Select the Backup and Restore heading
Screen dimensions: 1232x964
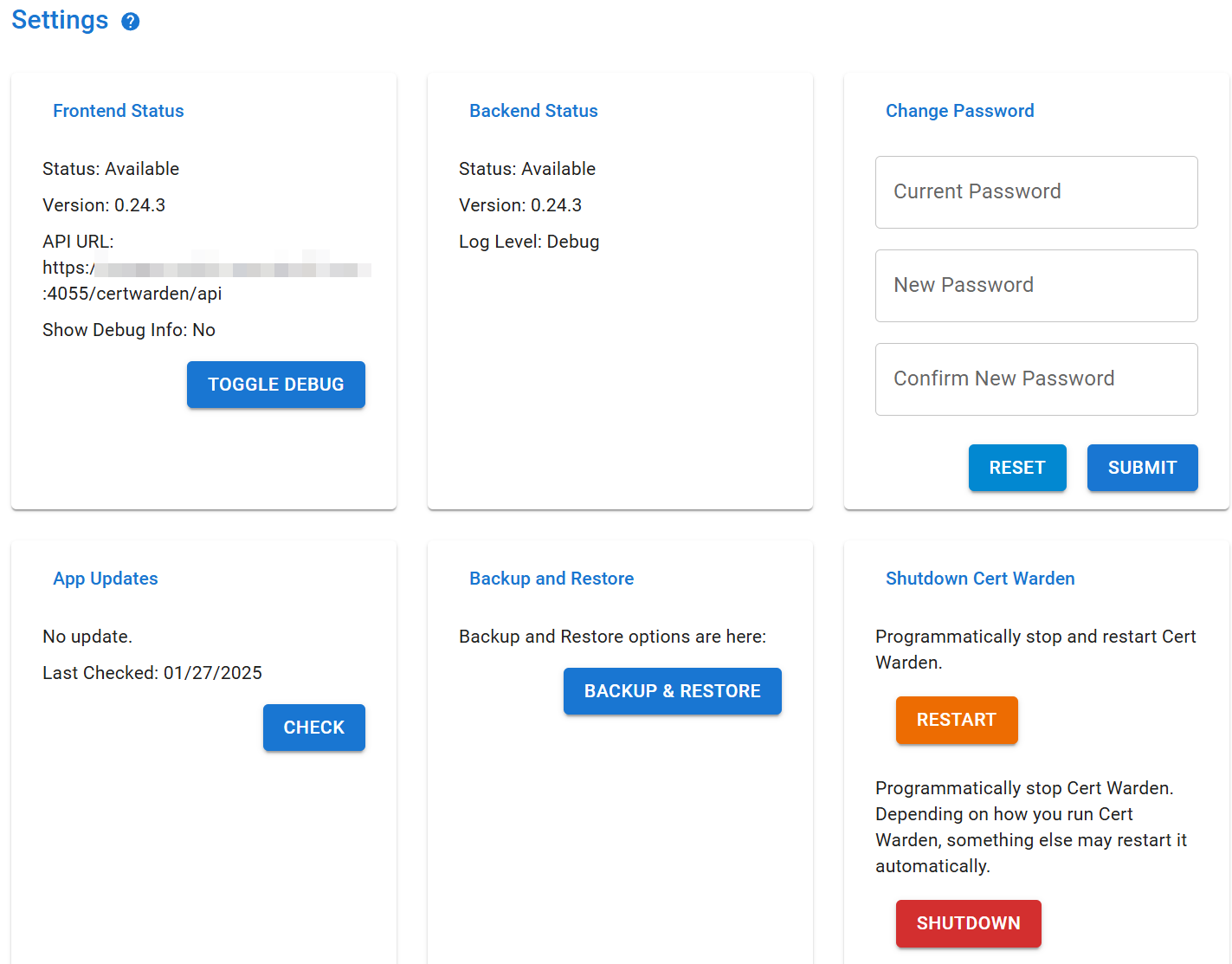point(551,579)
